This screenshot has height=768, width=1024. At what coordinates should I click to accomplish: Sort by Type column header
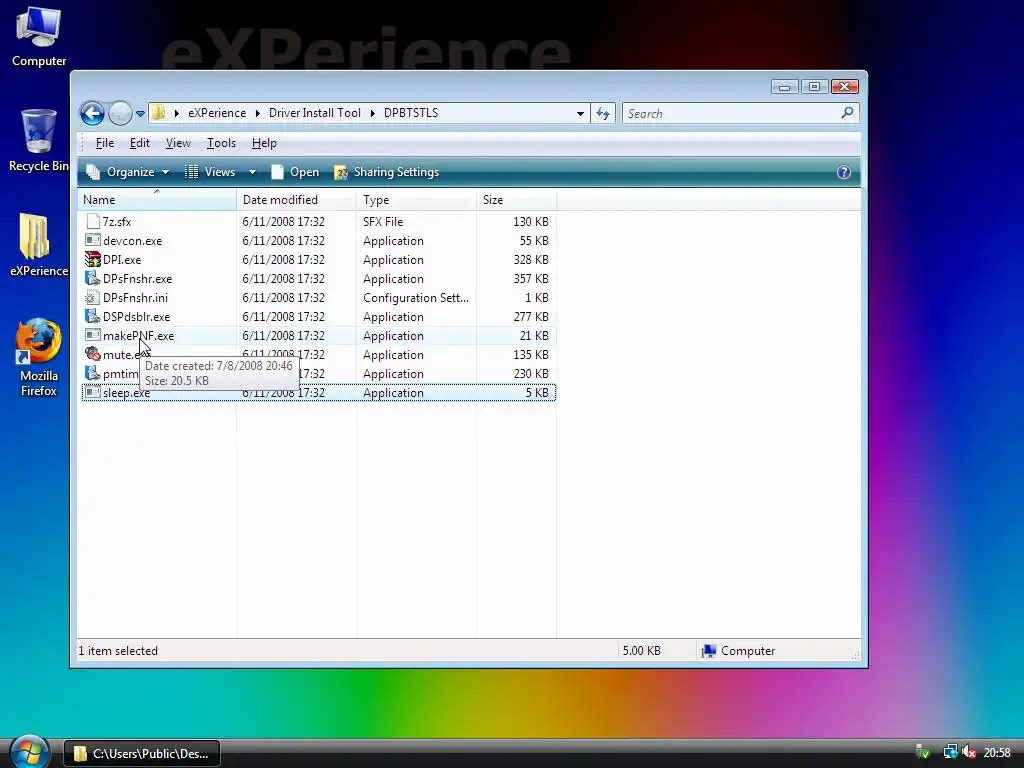click(417, 200)
